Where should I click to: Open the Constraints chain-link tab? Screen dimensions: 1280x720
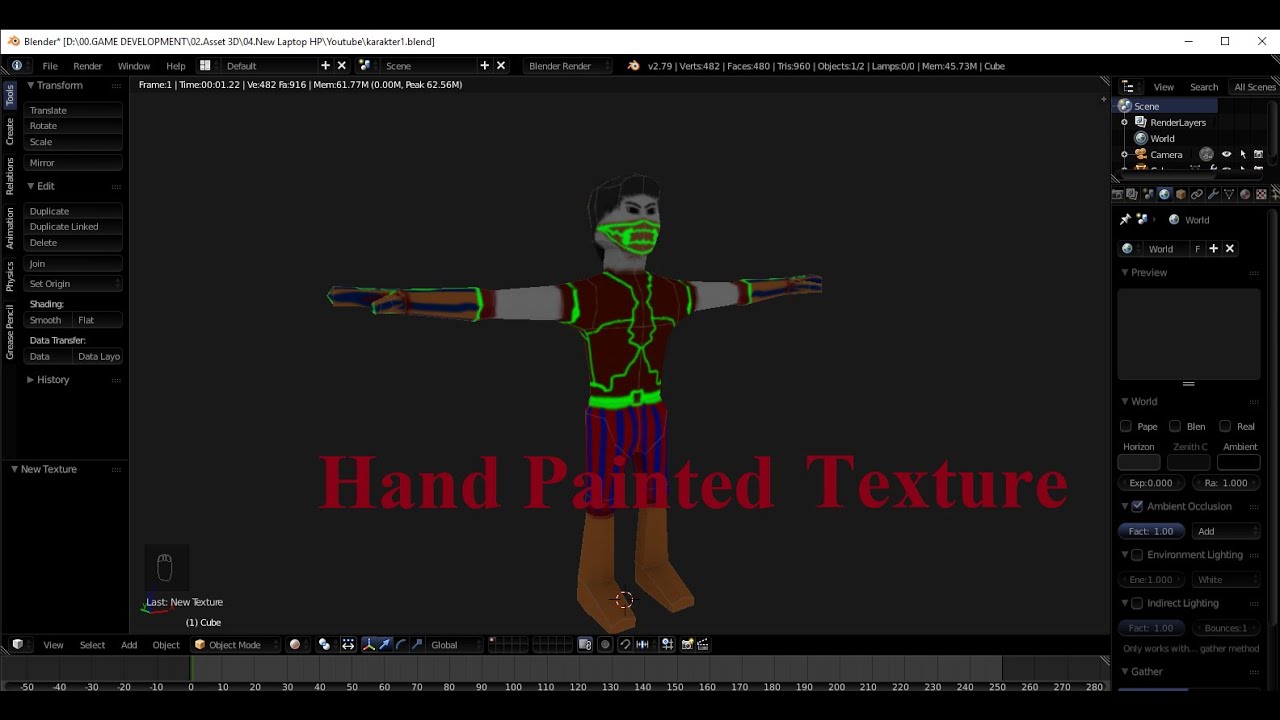1197,194
